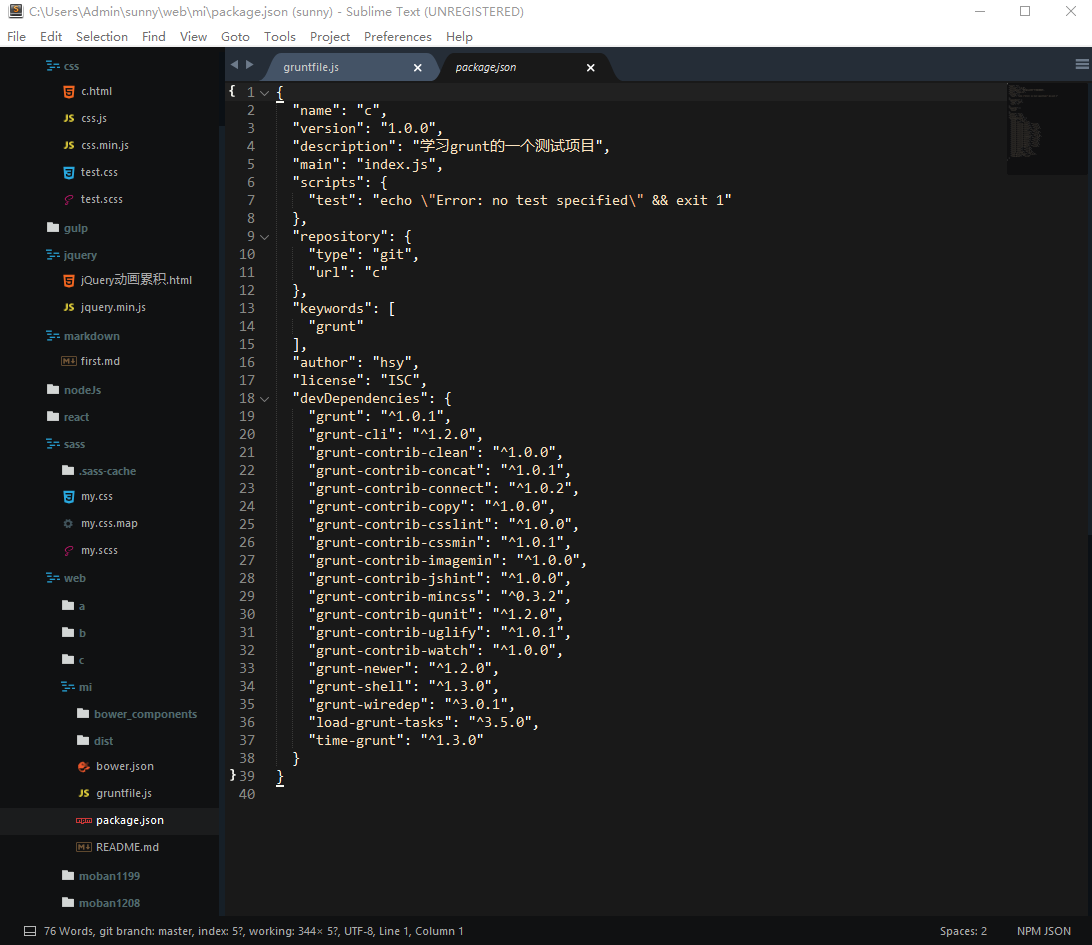The width and height of the screenshot is (1092, 945).
Task: Collapse the mi folder
Action: click(68, 687)
